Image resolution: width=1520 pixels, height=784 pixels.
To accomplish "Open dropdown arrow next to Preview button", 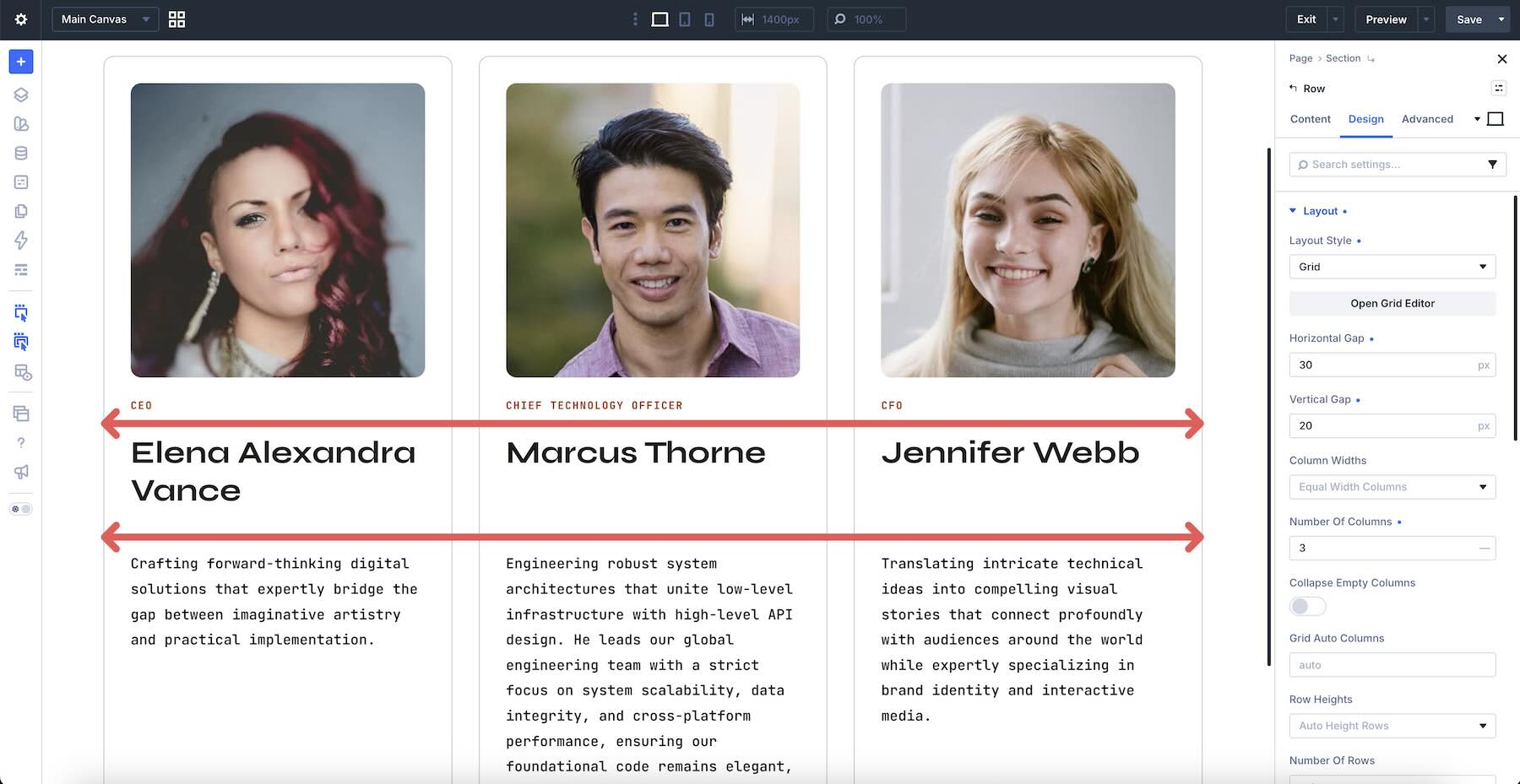I will point(1426,19).
